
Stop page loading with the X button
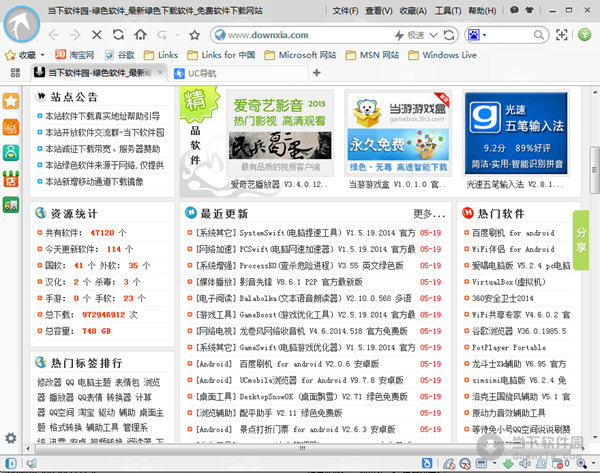click(97, 35)
